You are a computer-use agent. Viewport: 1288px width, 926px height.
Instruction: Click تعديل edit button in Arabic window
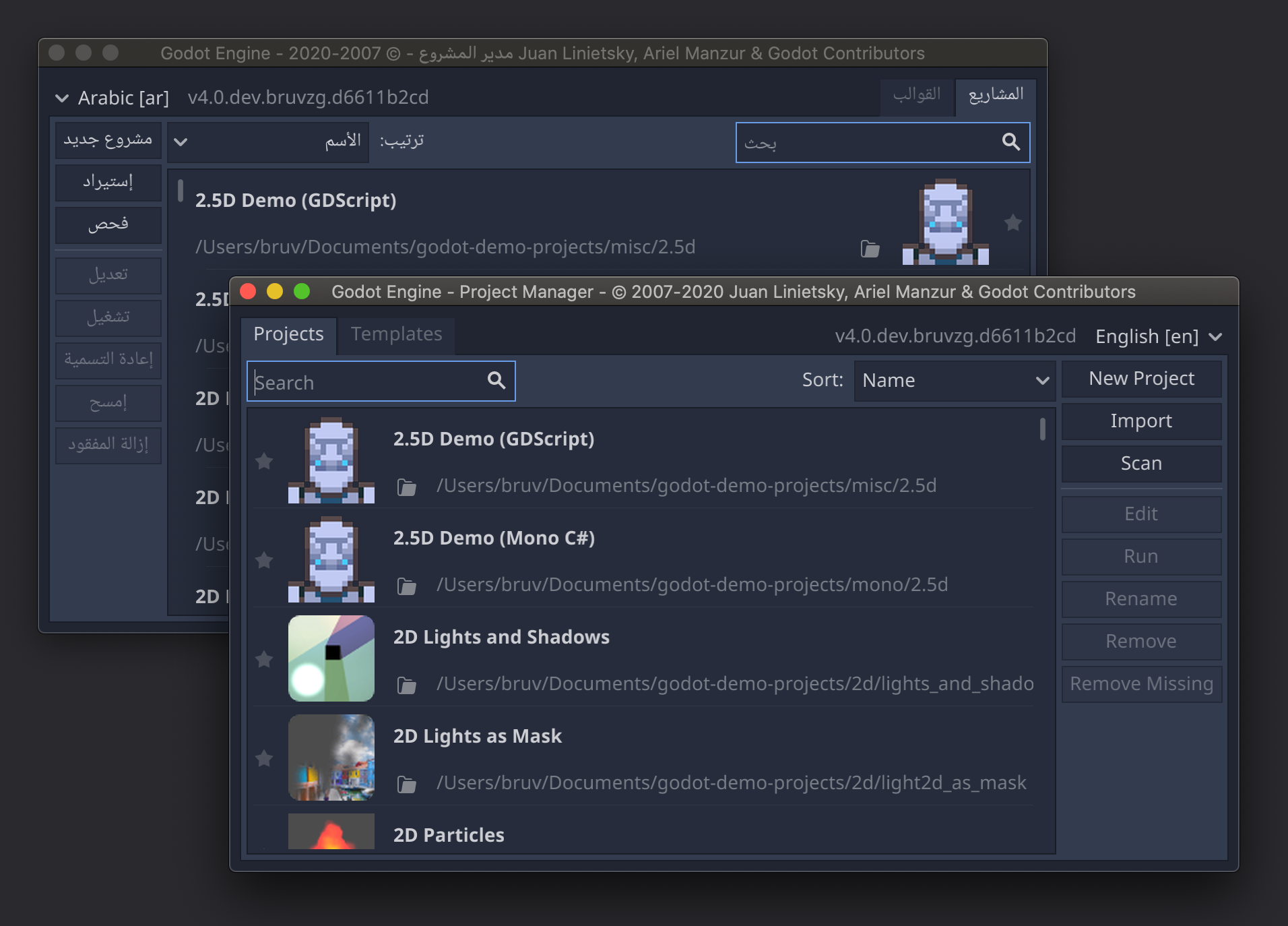click(108, 276)
